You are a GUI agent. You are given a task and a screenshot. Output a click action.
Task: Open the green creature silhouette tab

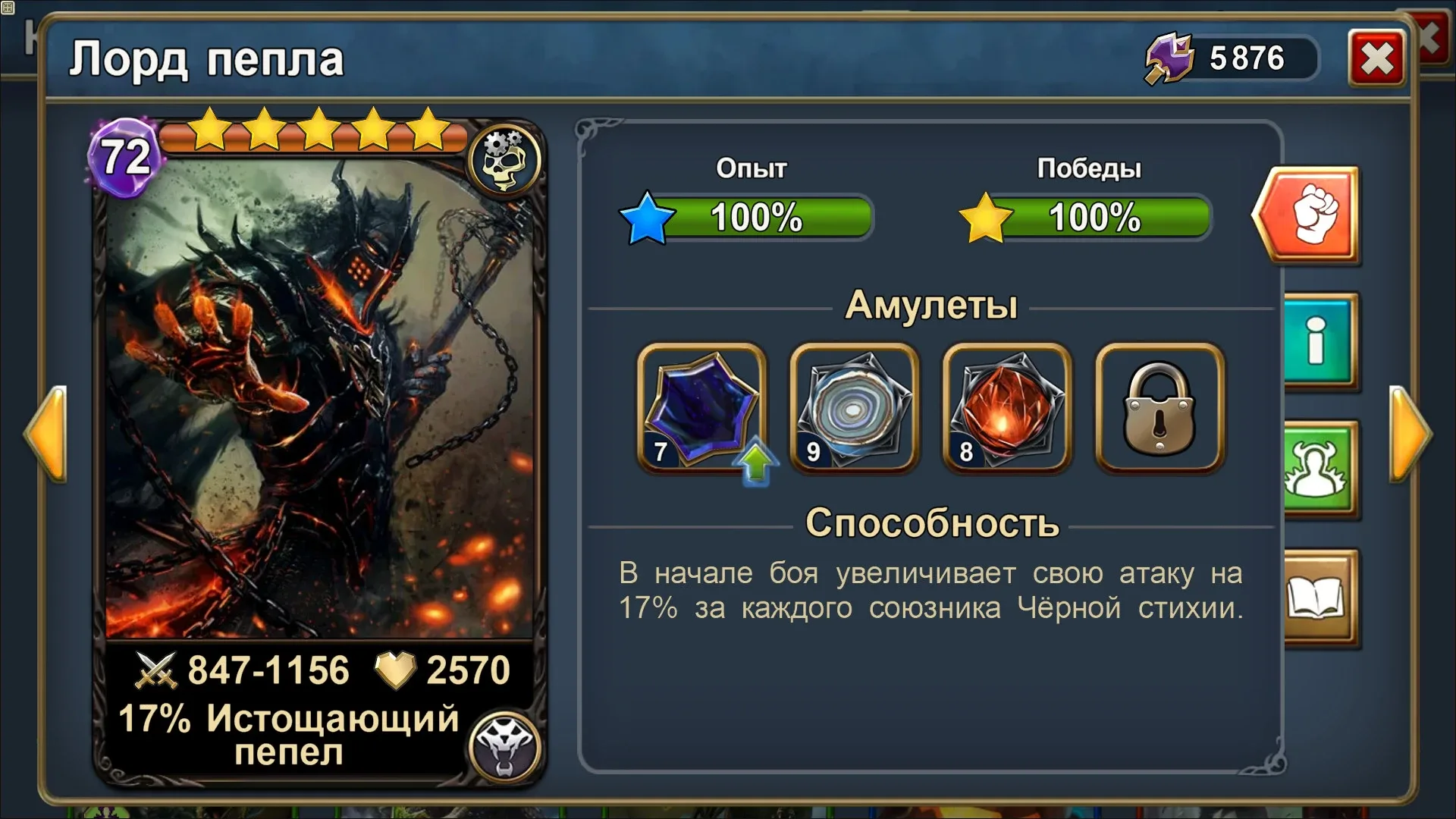pyautogui.click(x=1319, y=469)
